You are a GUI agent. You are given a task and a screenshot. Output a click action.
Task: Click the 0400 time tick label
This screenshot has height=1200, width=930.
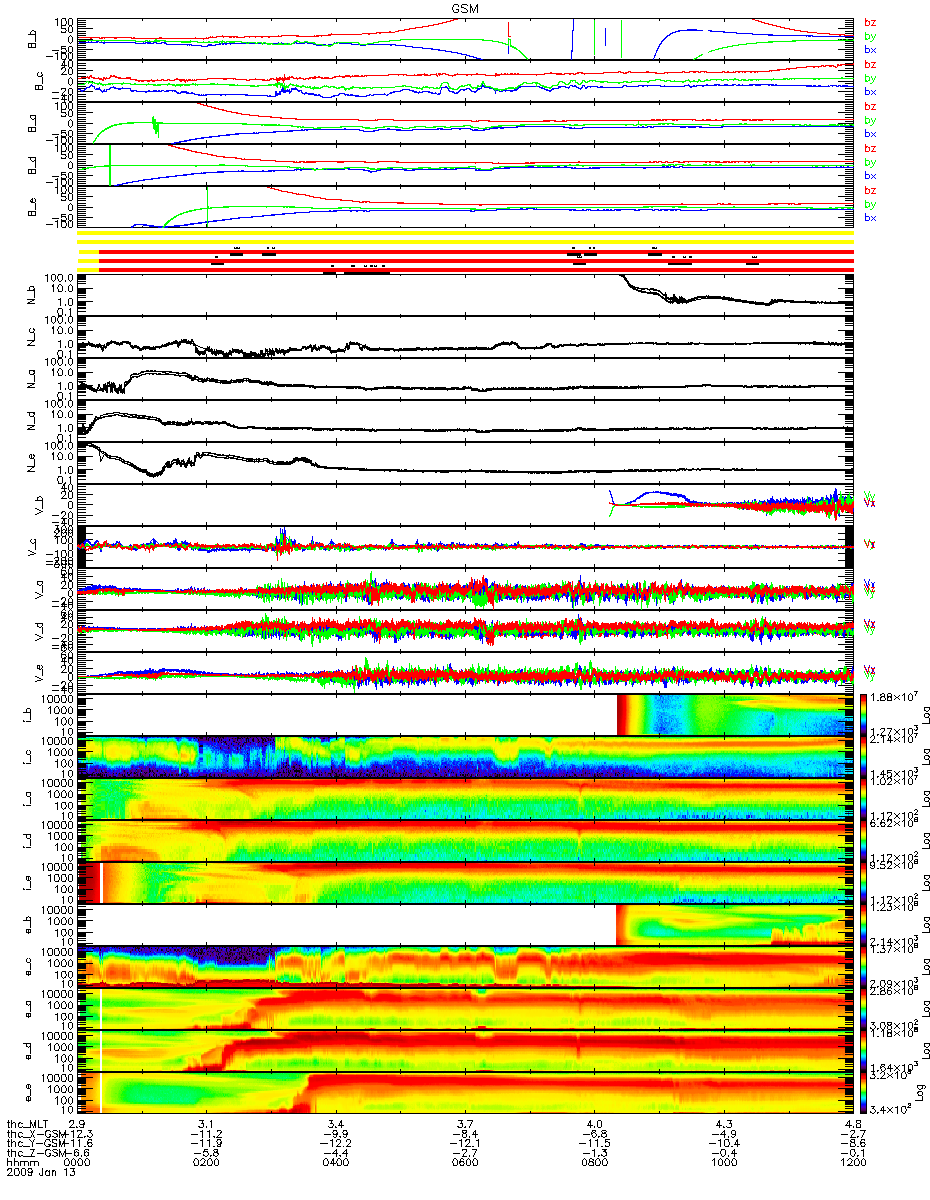(x=336, y=1164)
